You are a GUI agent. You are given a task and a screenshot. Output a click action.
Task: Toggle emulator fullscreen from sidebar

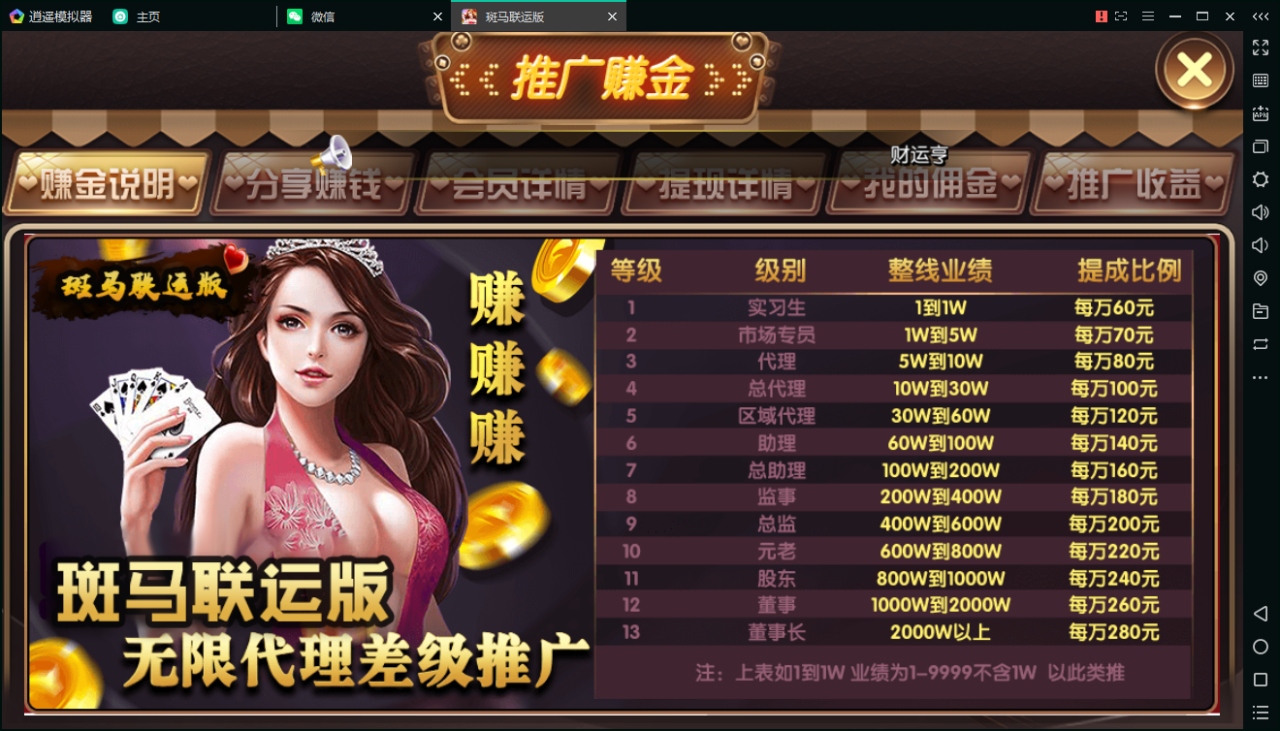click(x=1260, y=47)
